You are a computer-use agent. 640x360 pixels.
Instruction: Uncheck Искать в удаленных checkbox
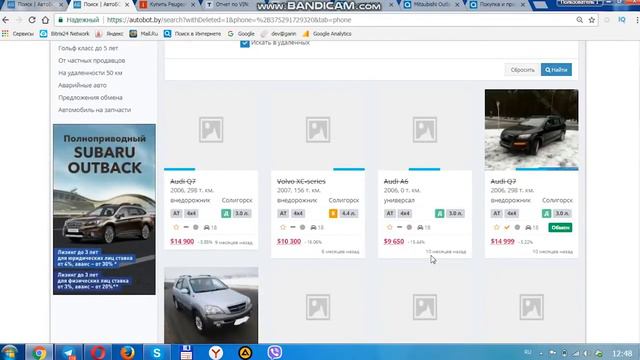point(244,43)
